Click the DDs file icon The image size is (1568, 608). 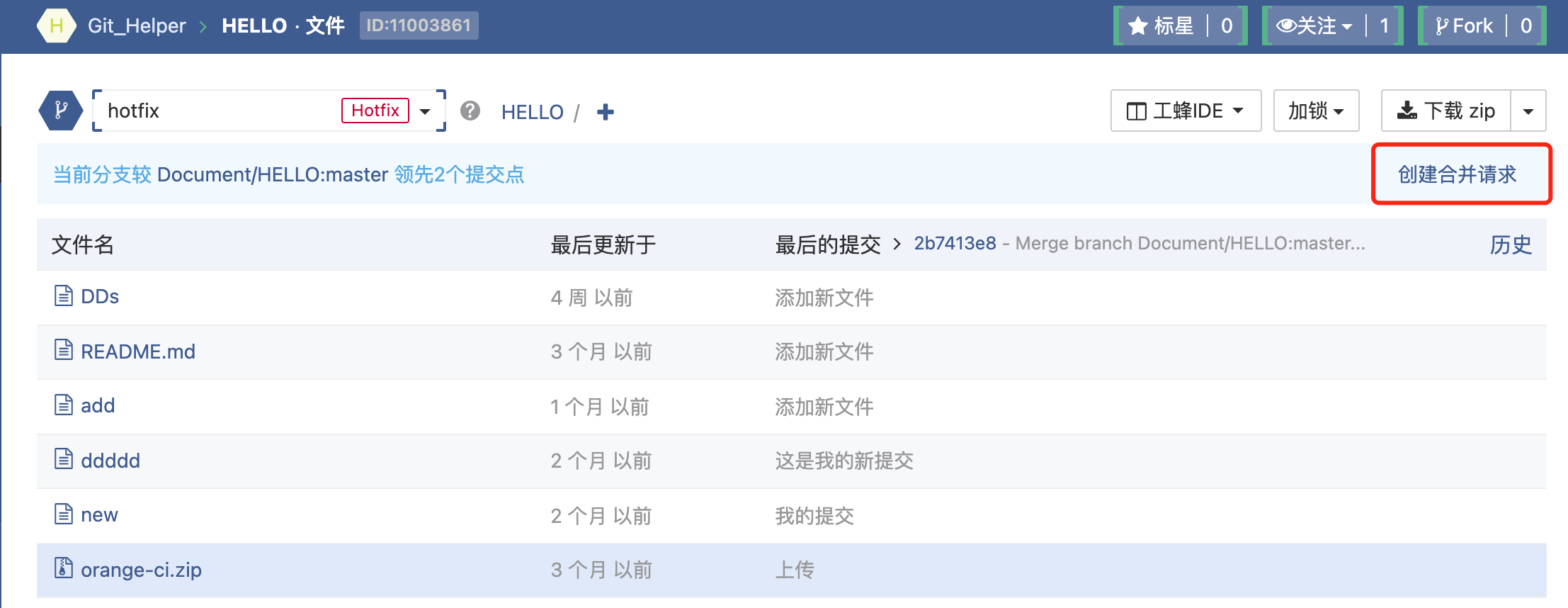(64, 296)
